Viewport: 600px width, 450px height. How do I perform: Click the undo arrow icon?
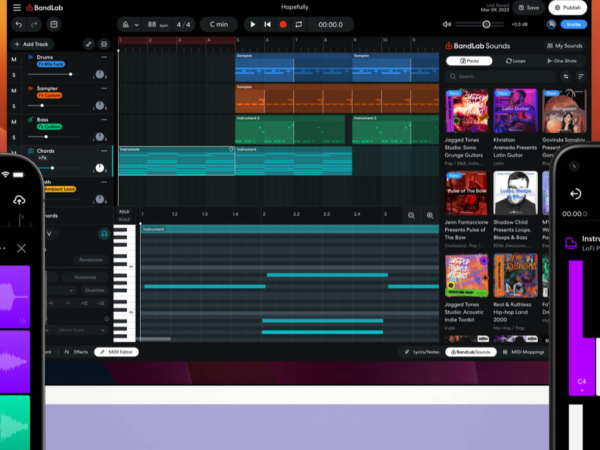pos(19,24)
